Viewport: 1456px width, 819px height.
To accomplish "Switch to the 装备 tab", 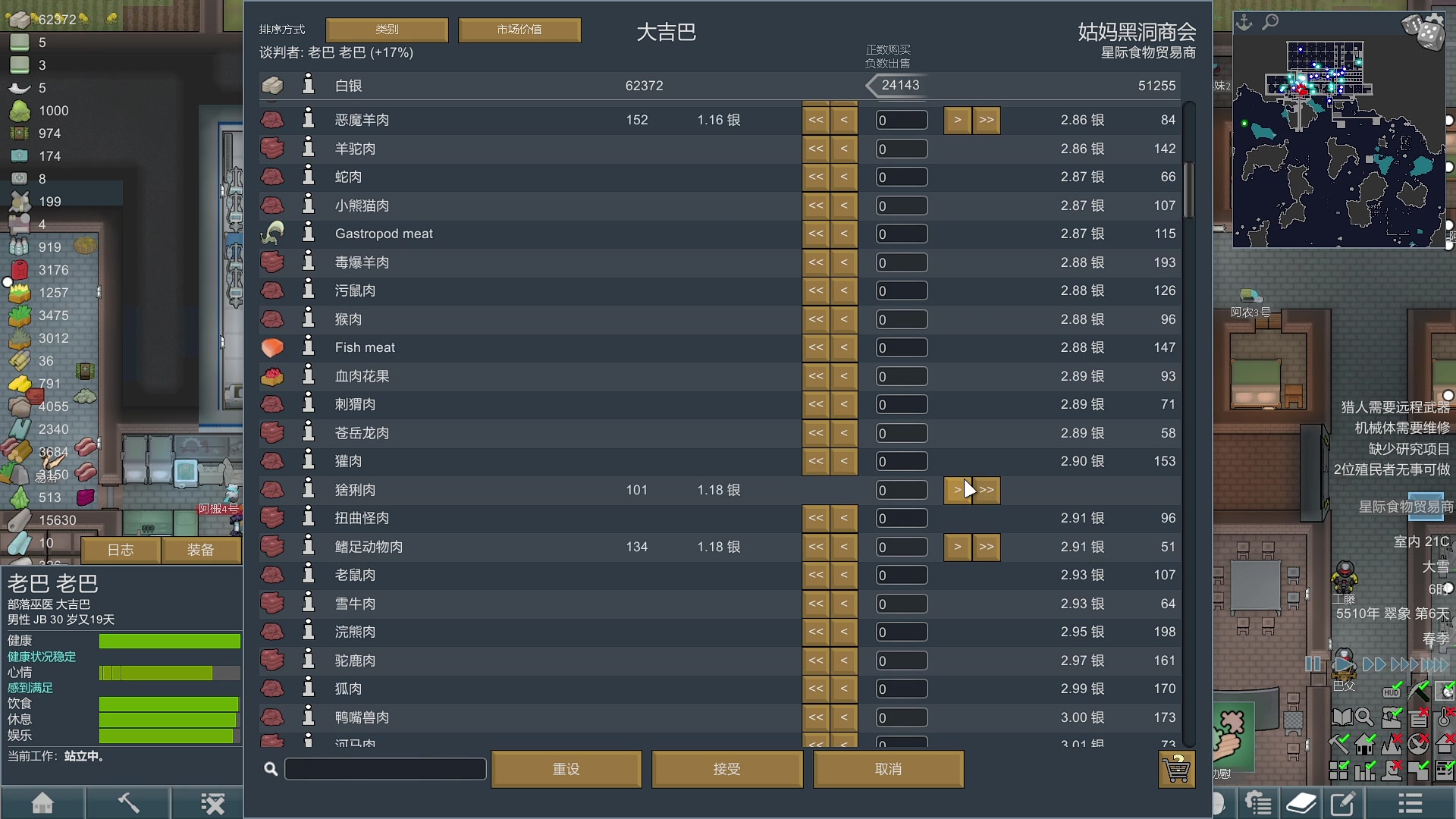I will (201, 549).
